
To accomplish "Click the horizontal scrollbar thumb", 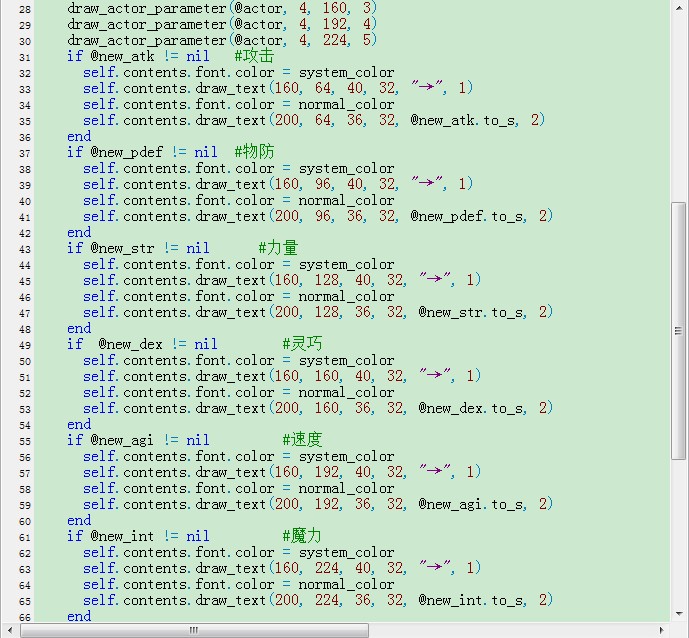I will (x=194, y=631).
